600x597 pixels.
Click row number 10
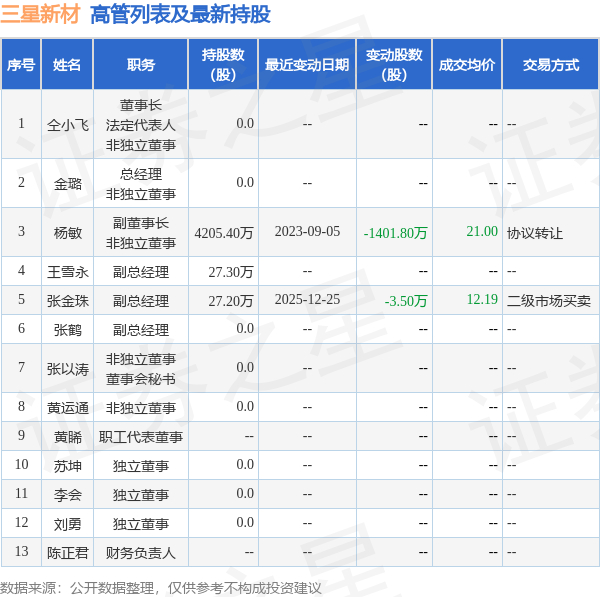(x=21, y=465)
